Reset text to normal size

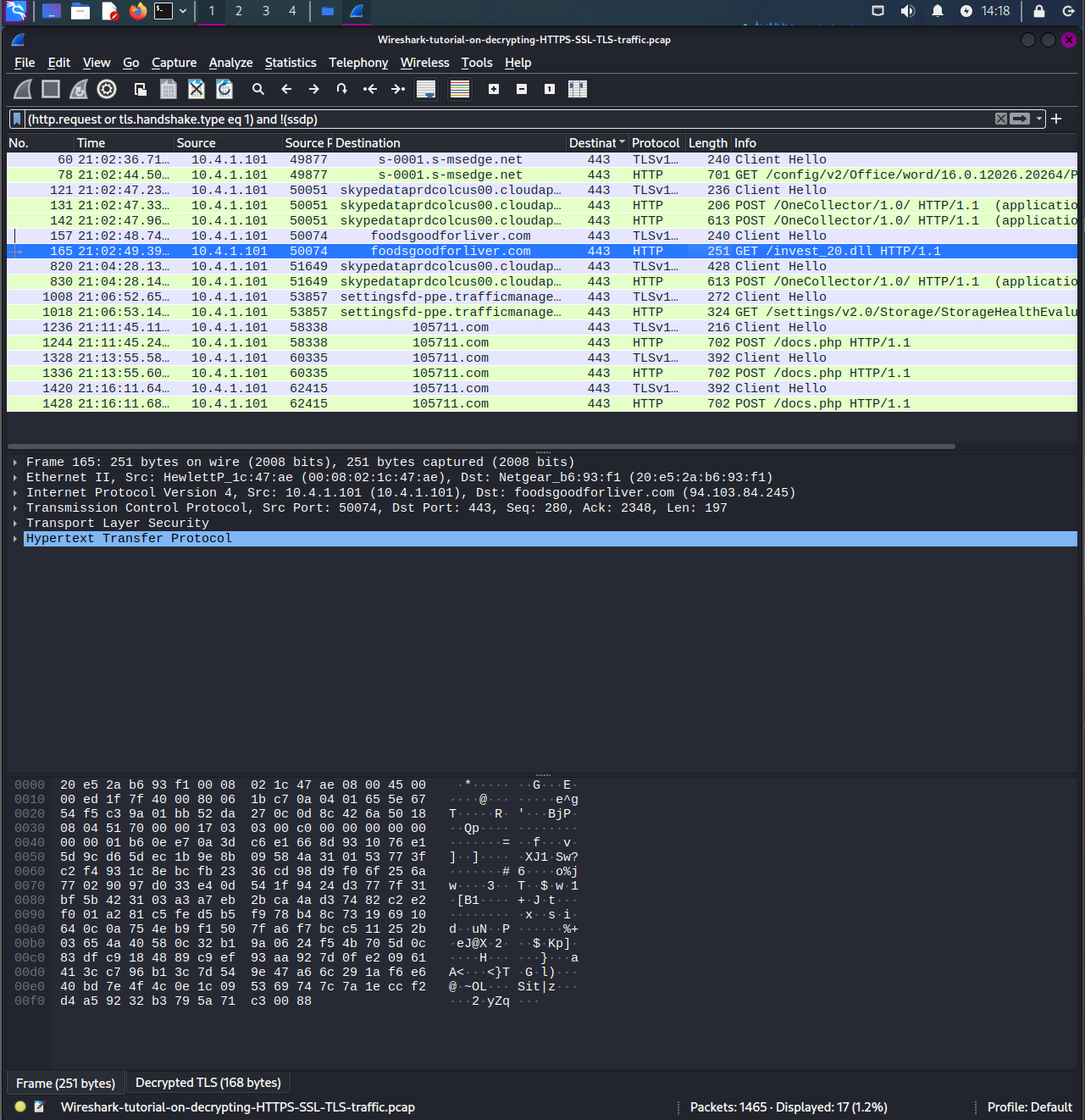(550, 89)
